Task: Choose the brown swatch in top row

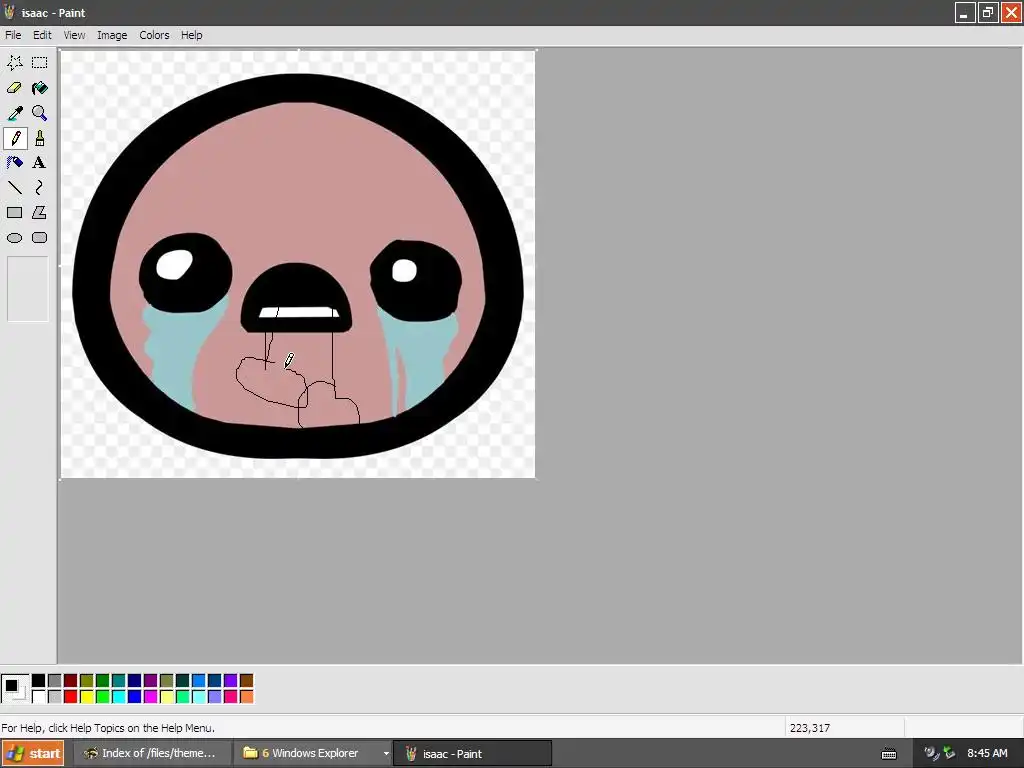Action: 247,680
